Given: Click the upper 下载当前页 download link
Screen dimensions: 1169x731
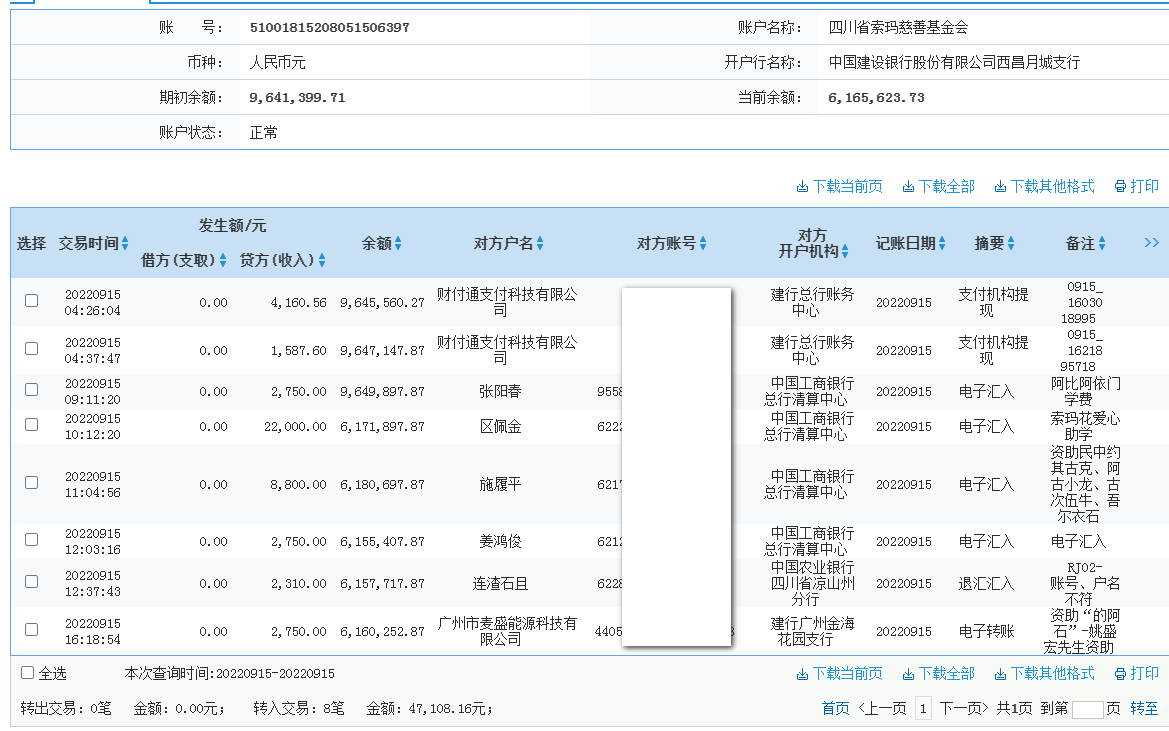Looking at the screenshot, I should point(839,186).
